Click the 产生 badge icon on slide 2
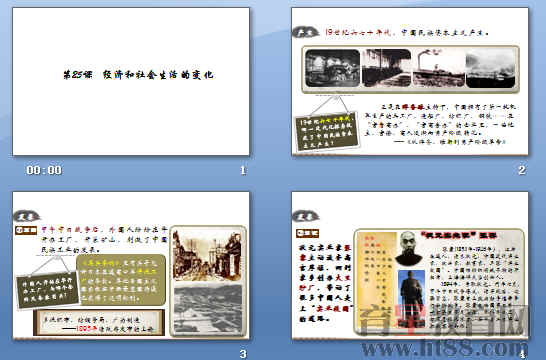 pyautogui.click(x=305, y=32)
